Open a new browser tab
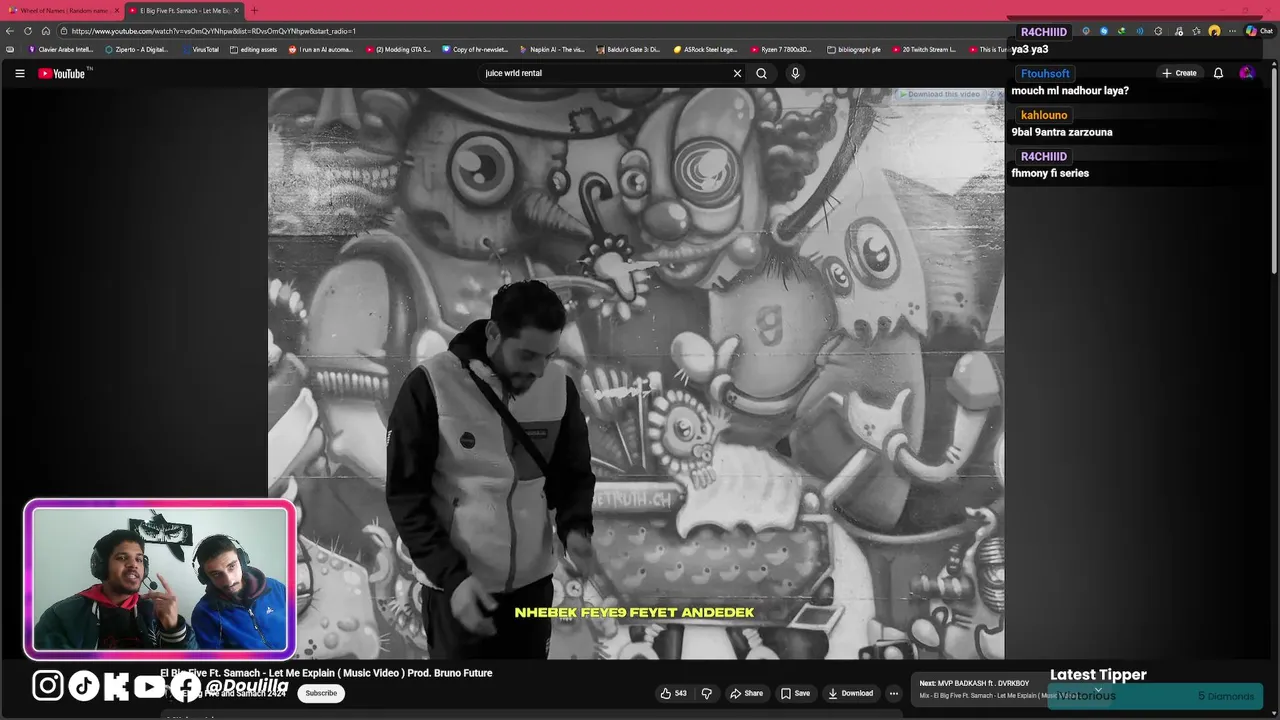Image resolution: width=1280 pixels, height=720 pixels. [254, 10]
